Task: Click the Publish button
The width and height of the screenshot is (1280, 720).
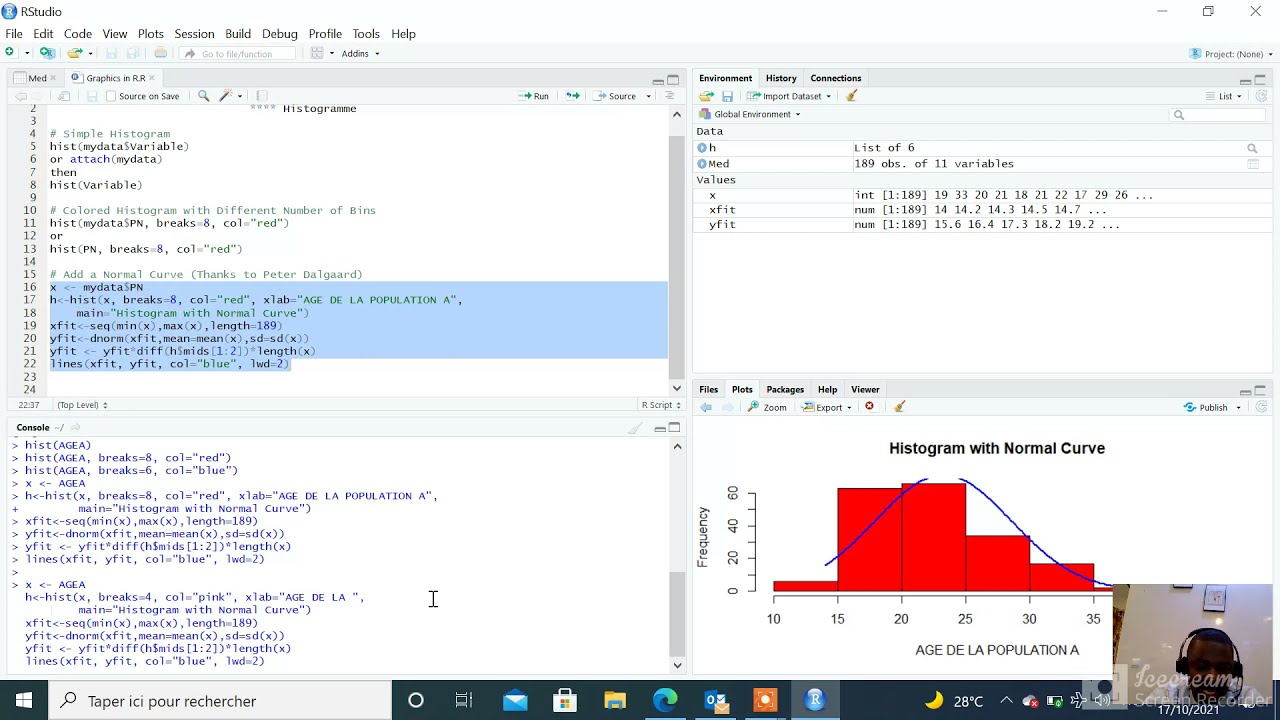Action: tap(1206, 407)
